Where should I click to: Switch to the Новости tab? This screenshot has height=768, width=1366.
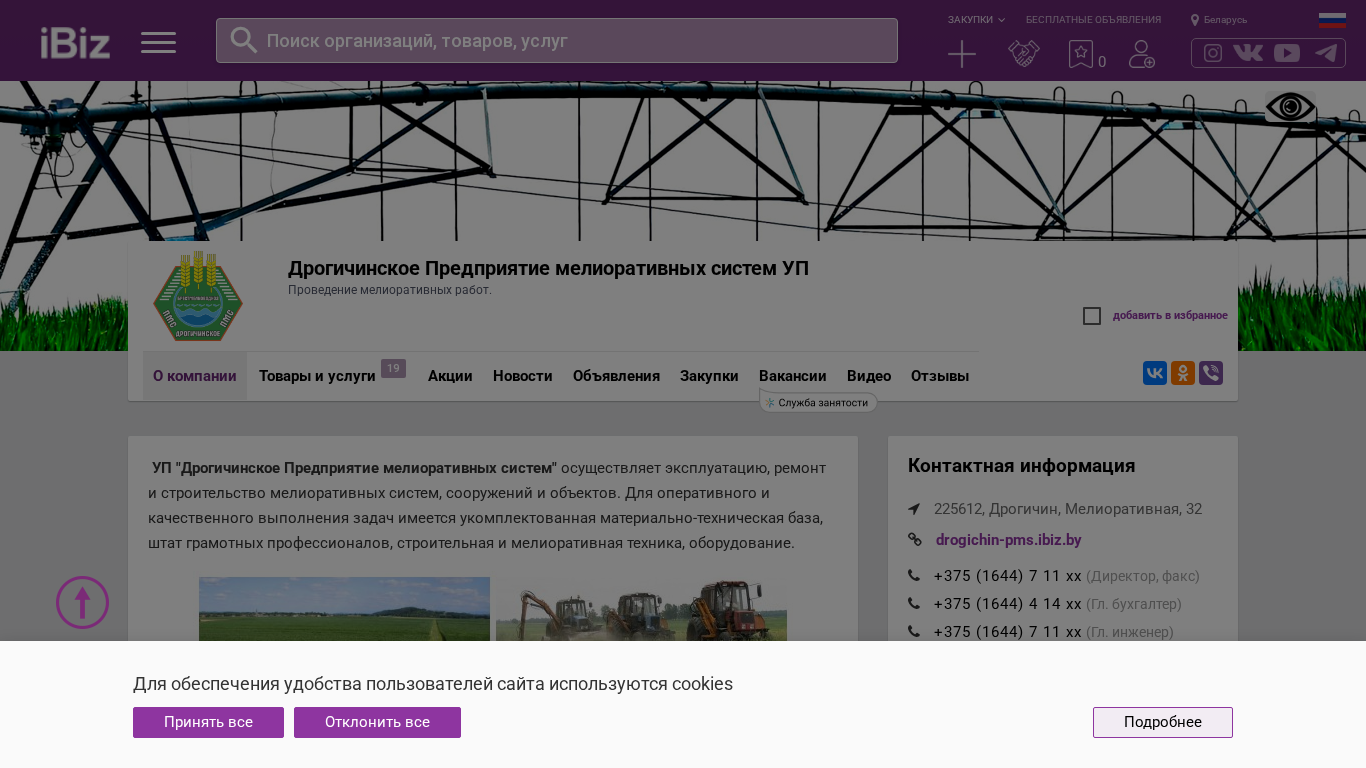(523, 376)
